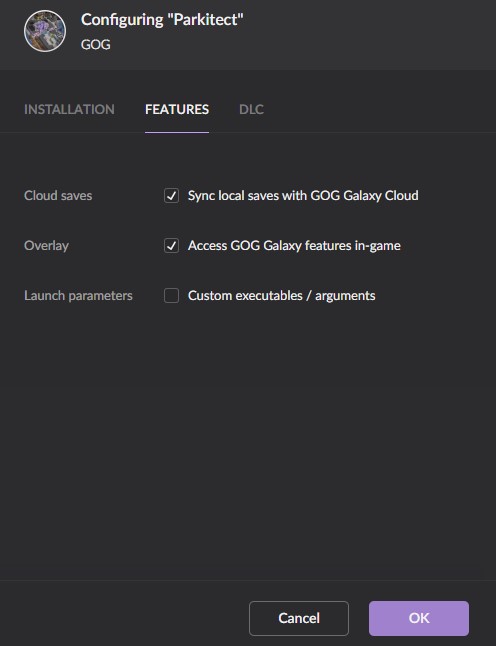The height and width of the screenshot is (646, 496).
Task: Click the purple underline beneath FEATURES
Action: point(177,132)
